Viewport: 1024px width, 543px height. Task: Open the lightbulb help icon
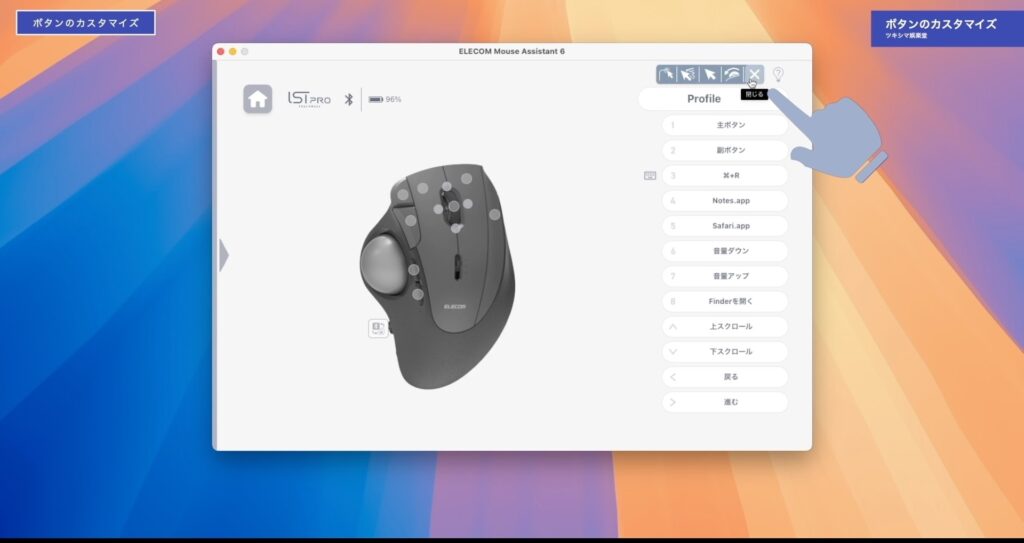778,74
